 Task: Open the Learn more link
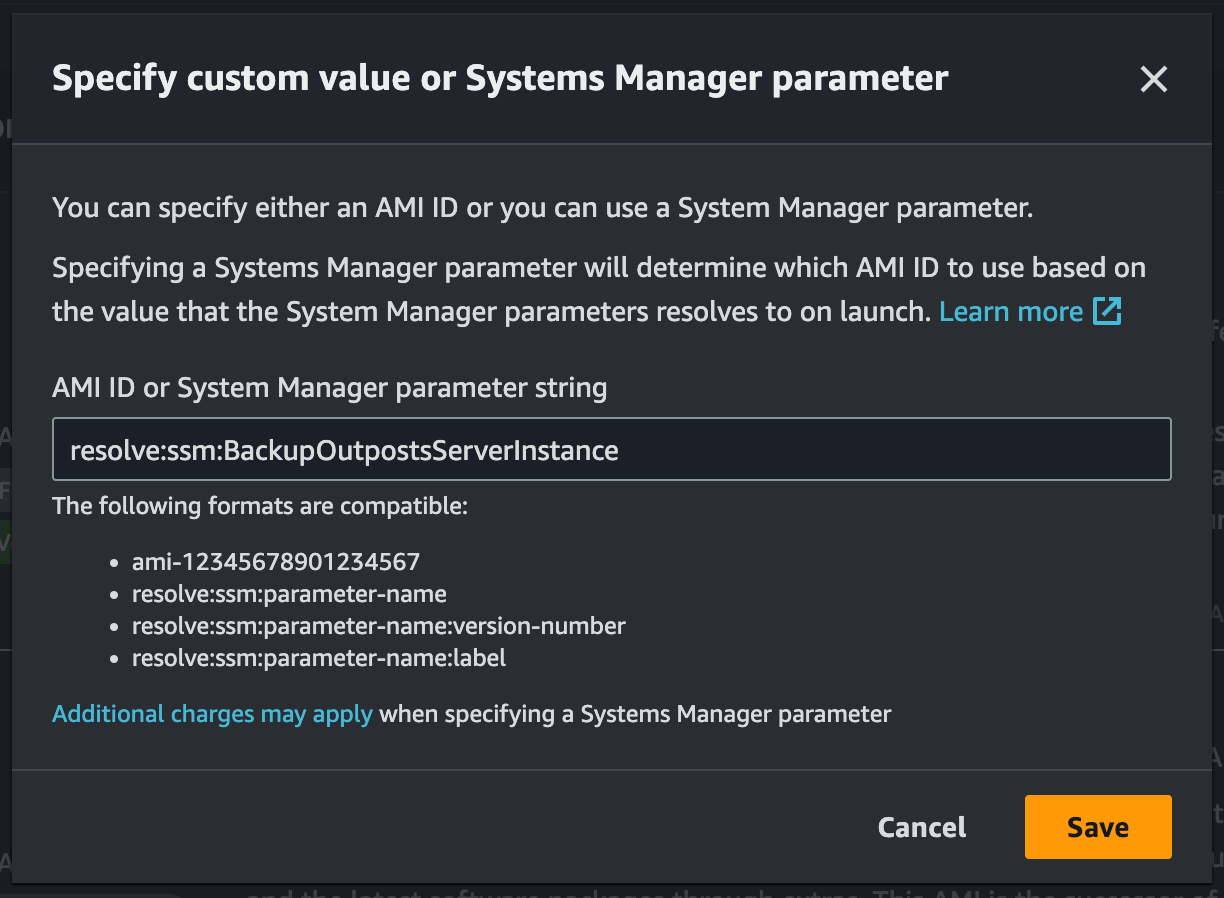pos(1011,311)
